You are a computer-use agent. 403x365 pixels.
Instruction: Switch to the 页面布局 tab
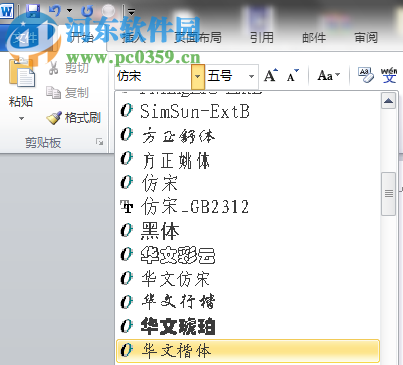[198, 37]
